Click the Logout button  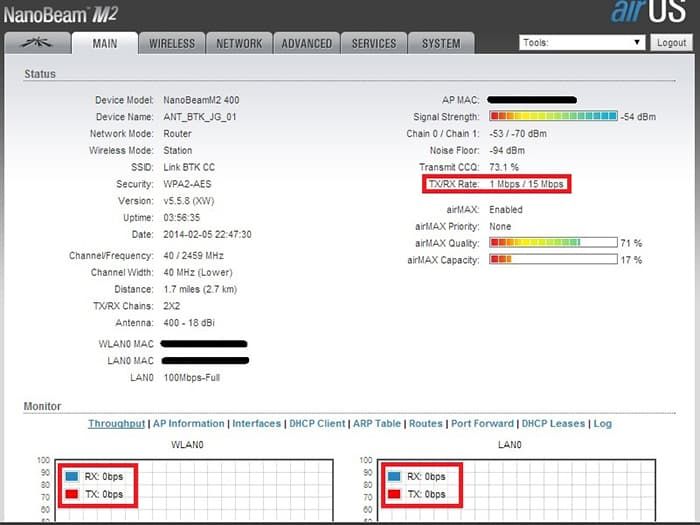(x=671, y=43)
